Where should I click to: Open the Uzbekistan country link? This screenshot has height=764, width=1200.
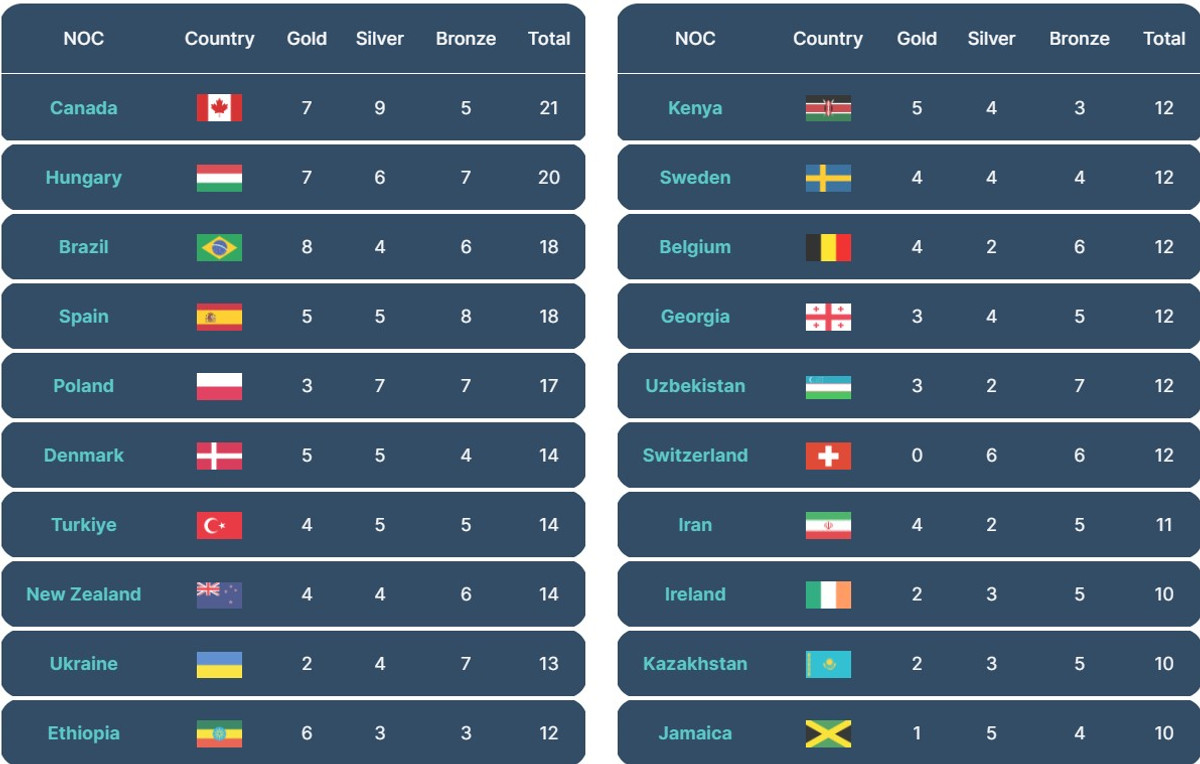pos(695,386)
